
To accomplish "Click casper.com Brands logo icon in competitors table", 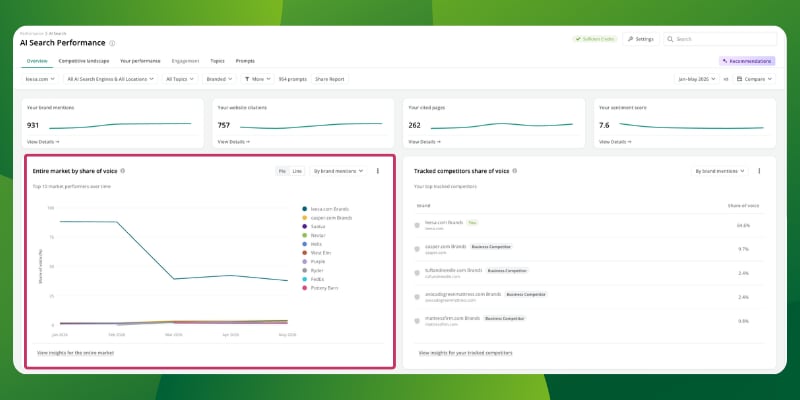I will (x=417, y=249).
